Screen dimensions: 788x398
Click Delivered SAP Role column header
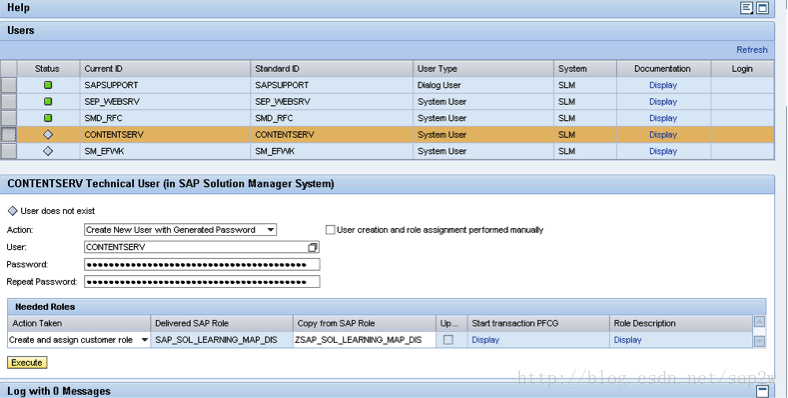[222, 323]
